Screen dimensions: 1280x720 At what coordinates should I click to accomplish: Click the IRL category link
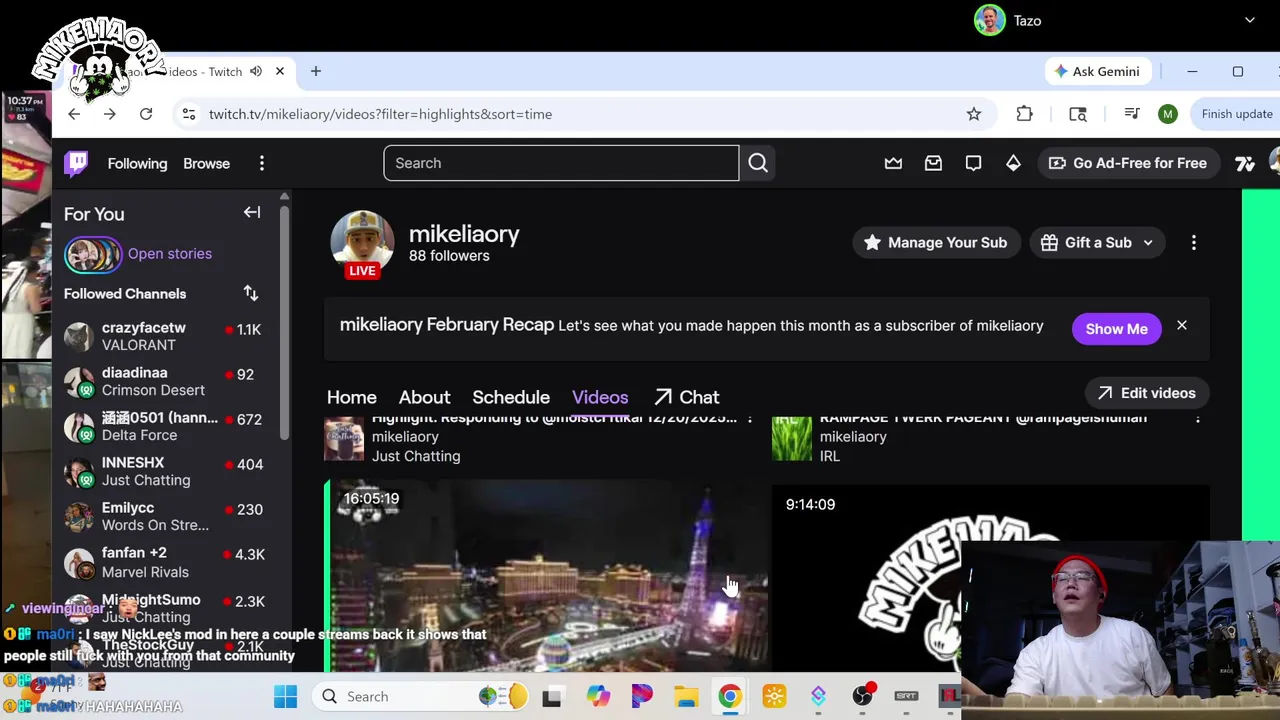tap(829, 456)
